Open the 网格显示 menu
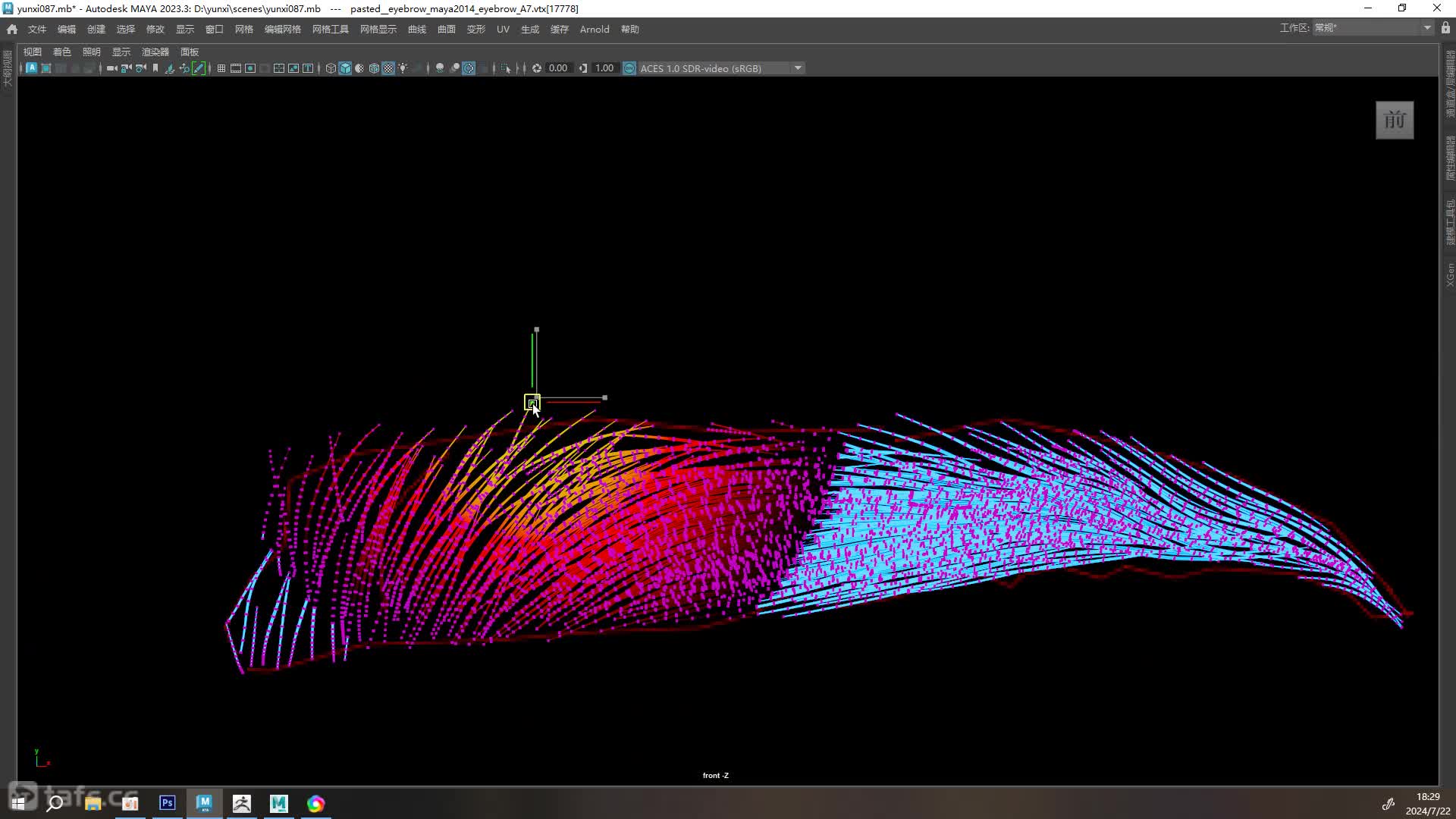 tap(378, 29)
